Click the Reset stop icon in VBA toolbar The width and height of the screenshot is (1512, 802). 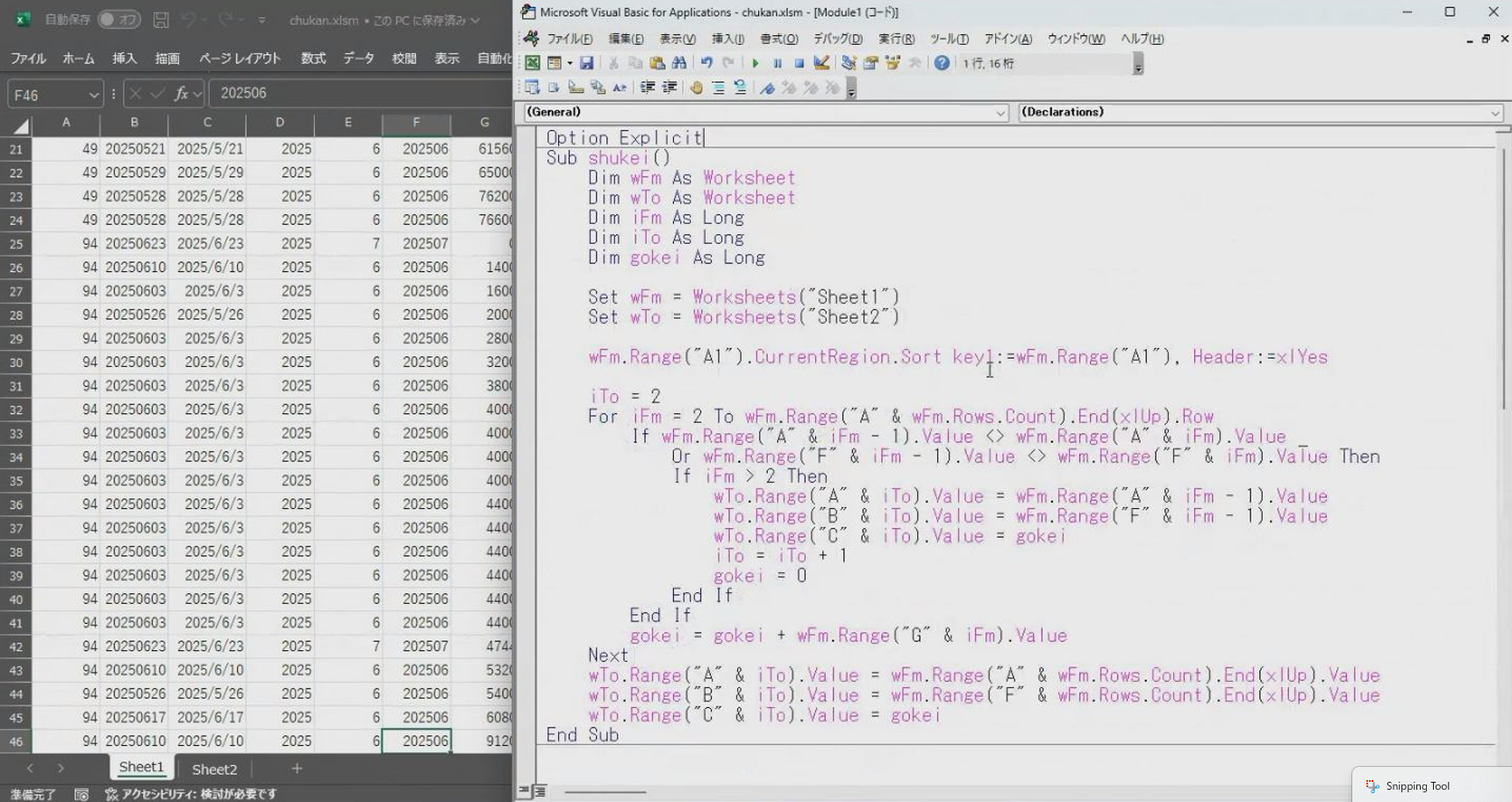(799, 63)
